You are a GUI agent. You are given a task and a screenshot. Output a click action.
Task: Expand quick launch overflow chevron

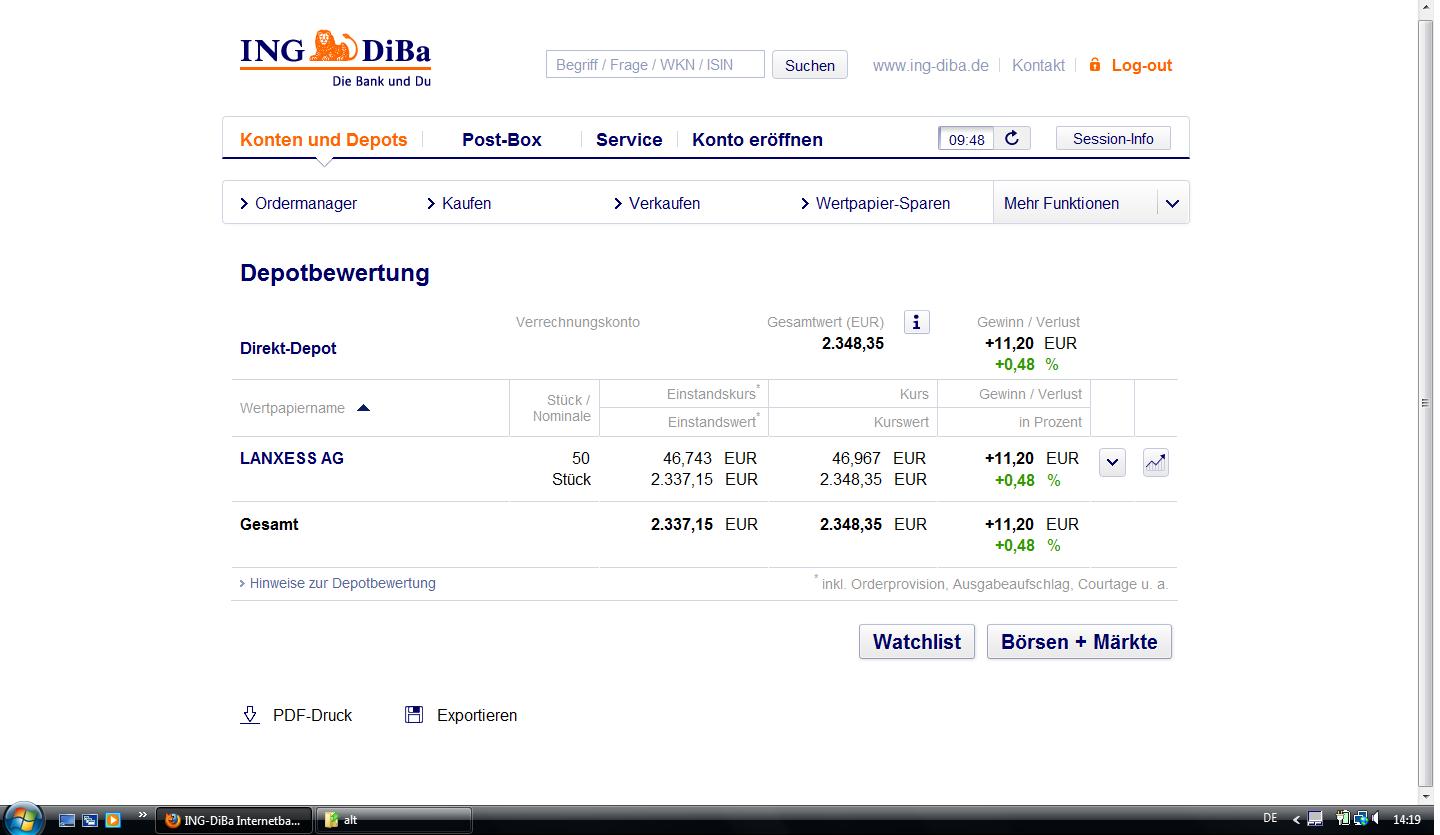click(142, 815)
